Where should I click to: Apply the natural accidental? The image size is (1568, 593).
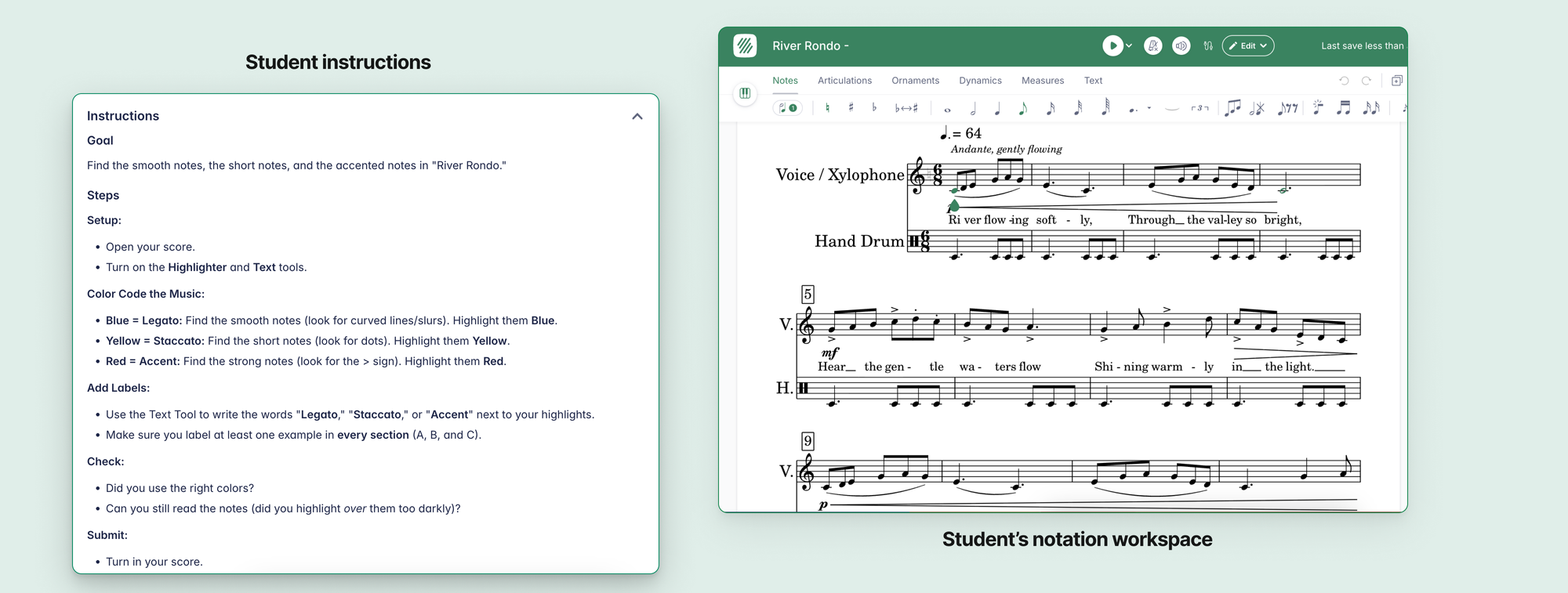[827, 108]
